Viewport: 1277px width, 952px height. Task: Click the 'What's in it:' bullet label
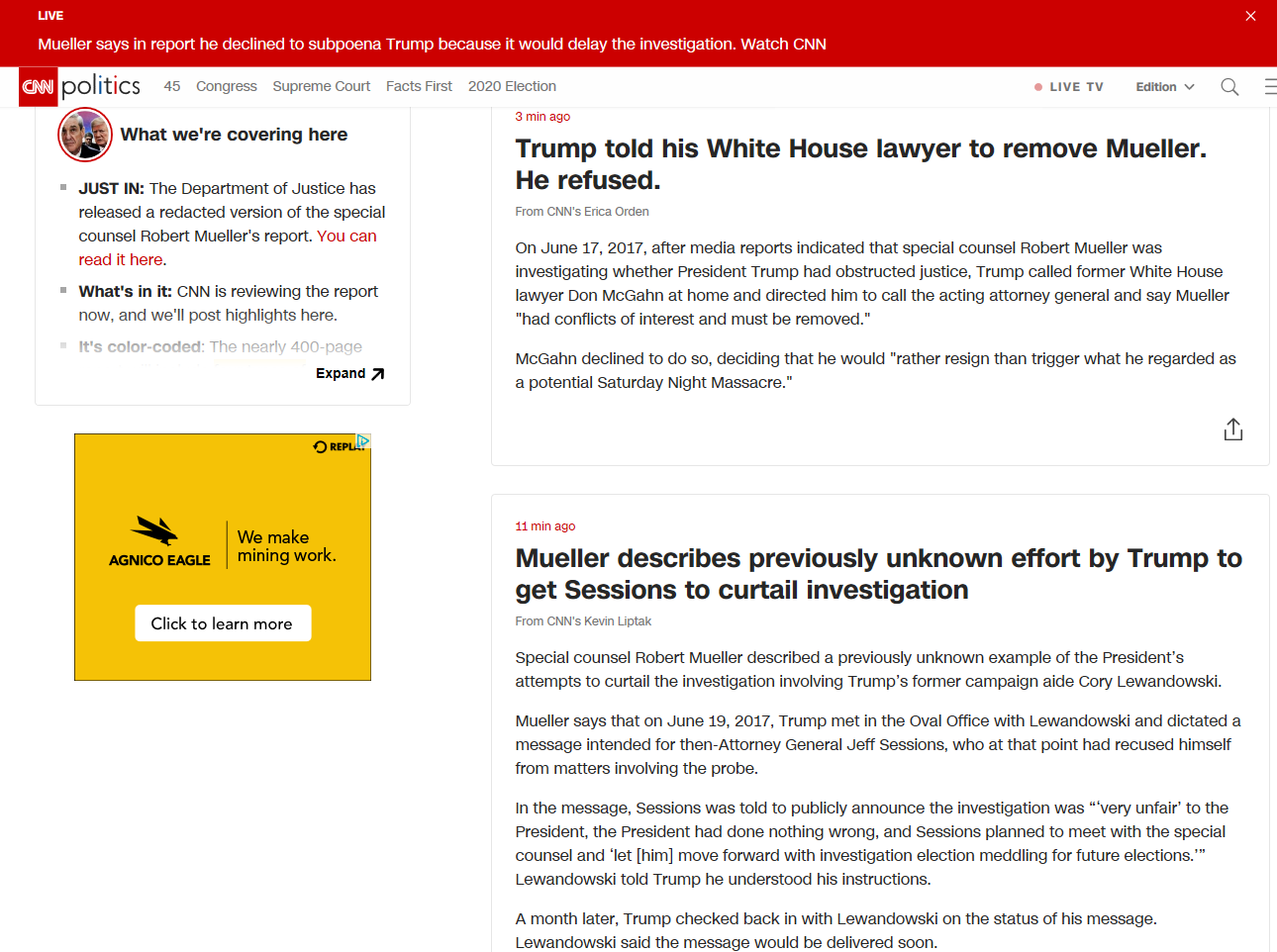point(126,291)
